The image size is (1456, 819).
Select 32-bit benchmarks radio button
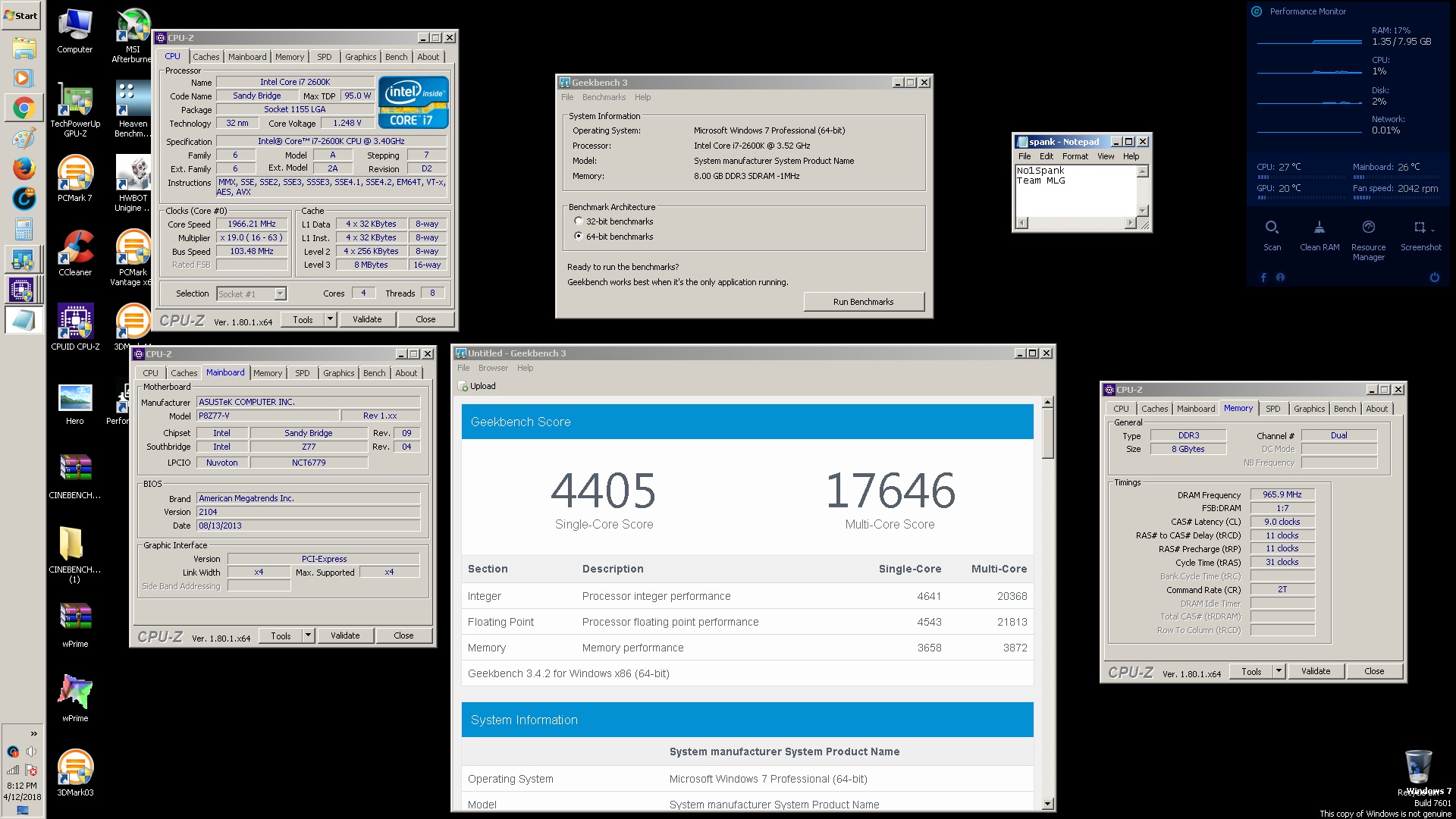click(579, 221)
